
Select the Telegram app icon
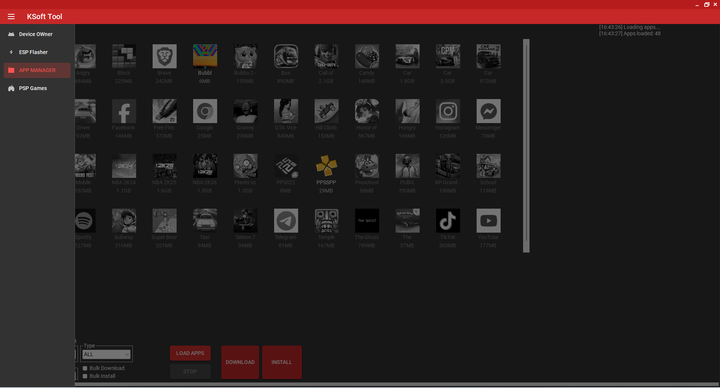pos(286,221)
